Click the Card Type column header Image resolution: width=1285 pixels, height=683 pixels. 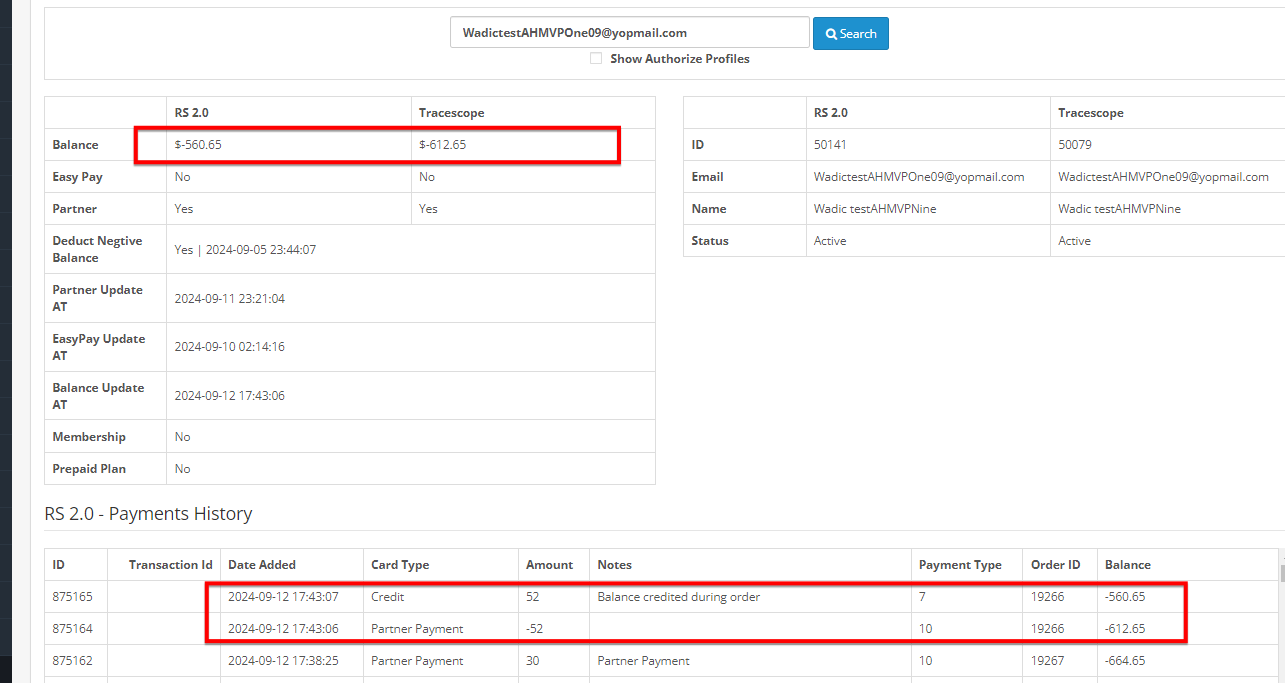pos(400,565)
